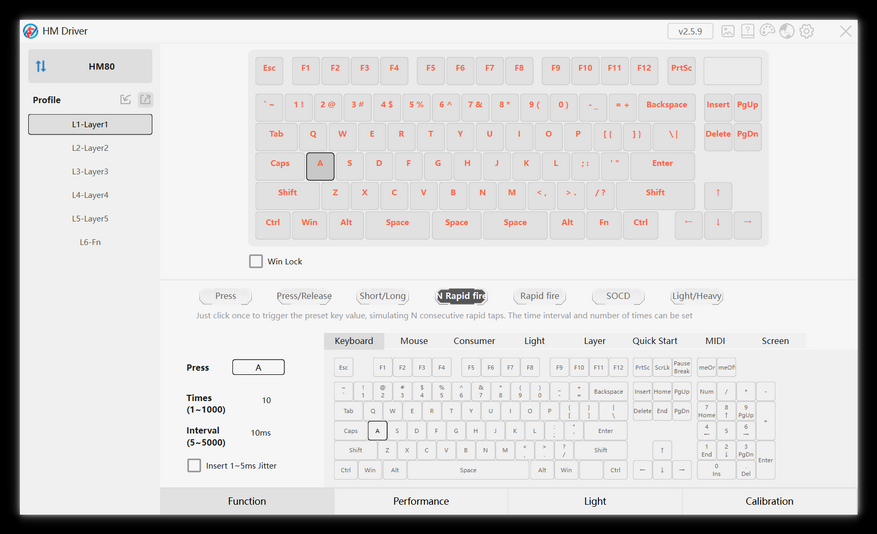Switch to the L4-Layer4 profile

(90, 195)
